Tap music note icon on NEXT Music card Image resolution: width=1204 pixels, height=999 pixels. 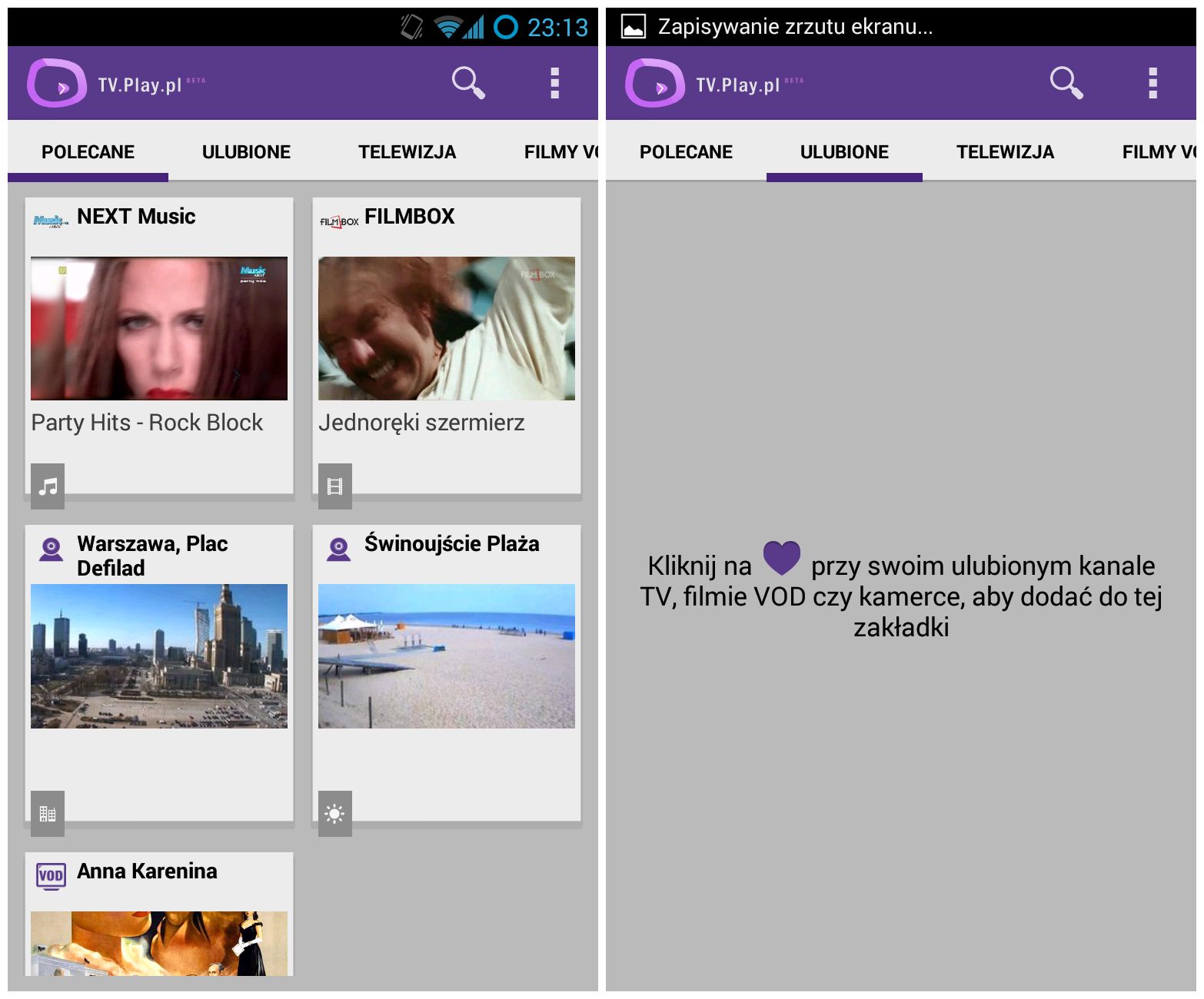(x=48, y=486)
